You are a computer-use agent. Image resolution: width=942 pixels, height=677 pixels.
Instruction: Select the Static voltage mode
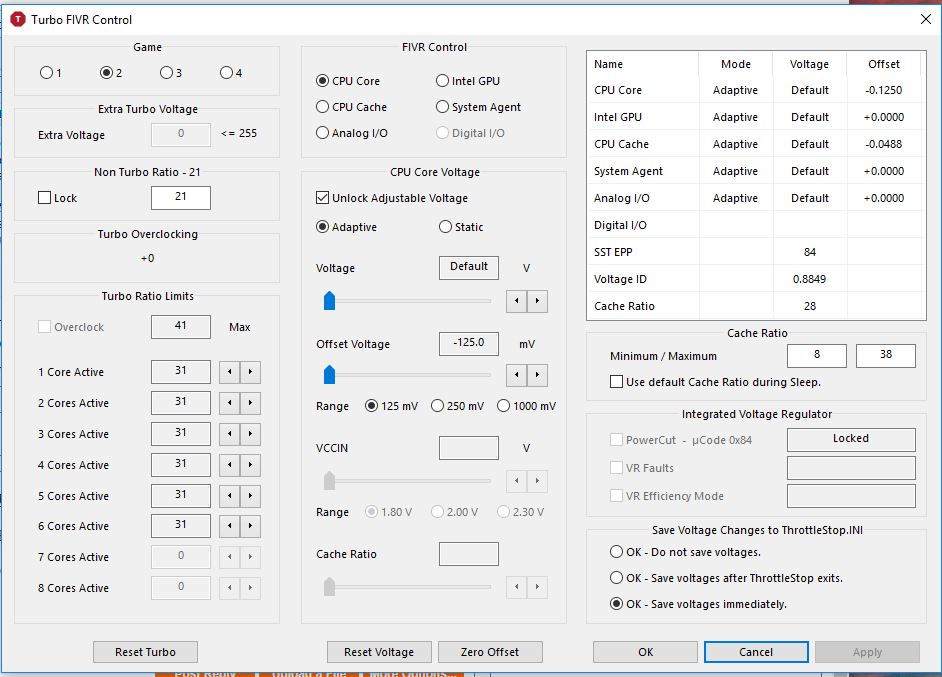(445, 227)
